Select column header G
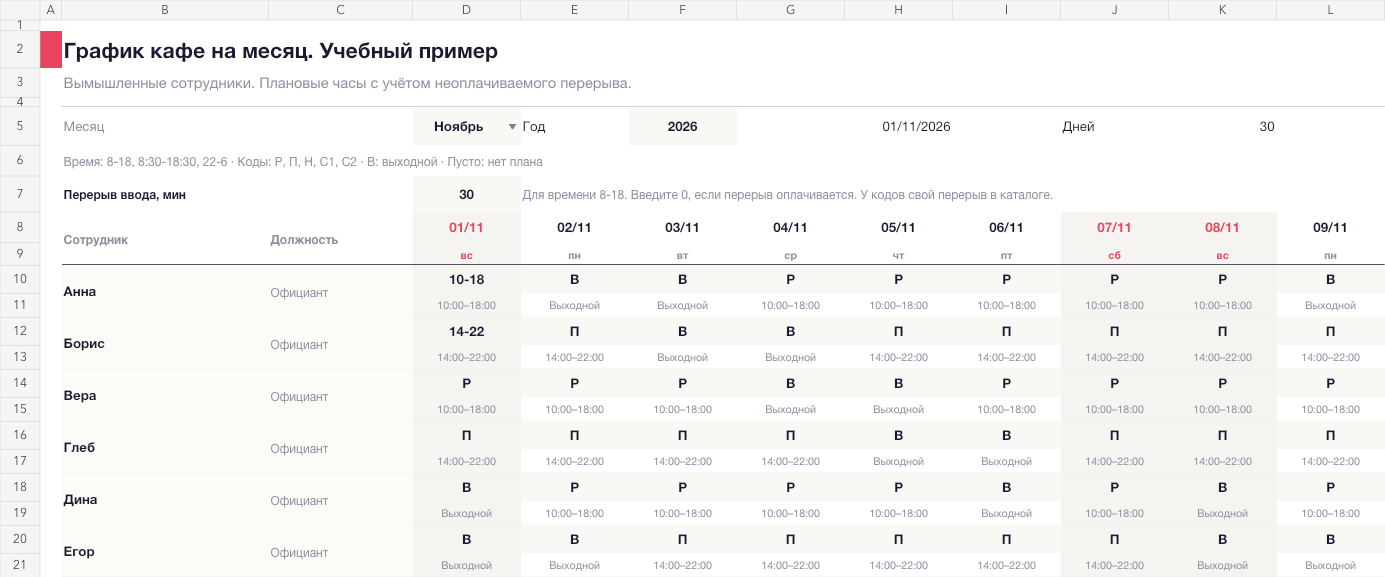The image size is (1385, 577). coord(790,10)
